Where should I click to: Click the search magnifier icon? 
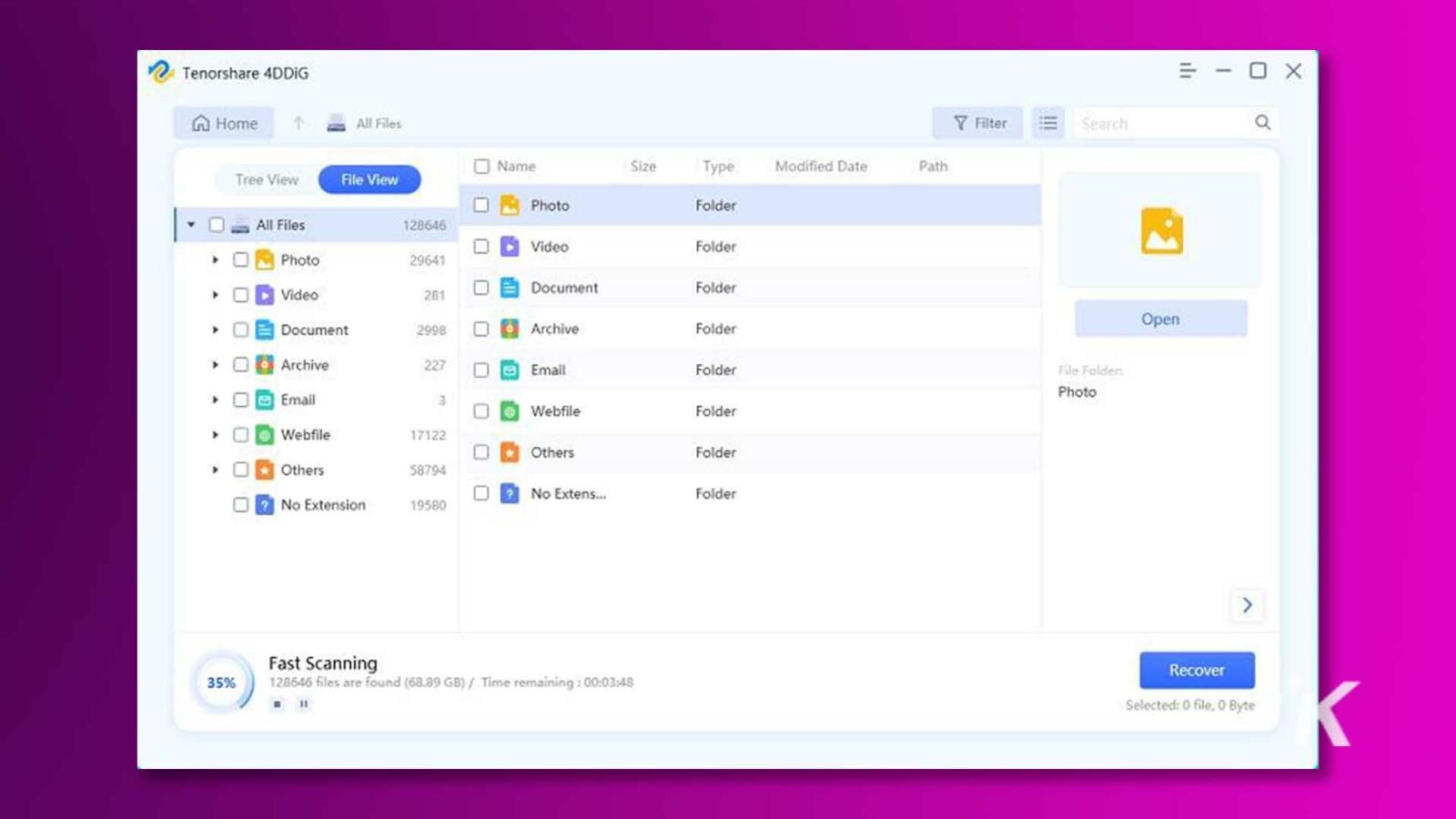(x=1263, y=122)
